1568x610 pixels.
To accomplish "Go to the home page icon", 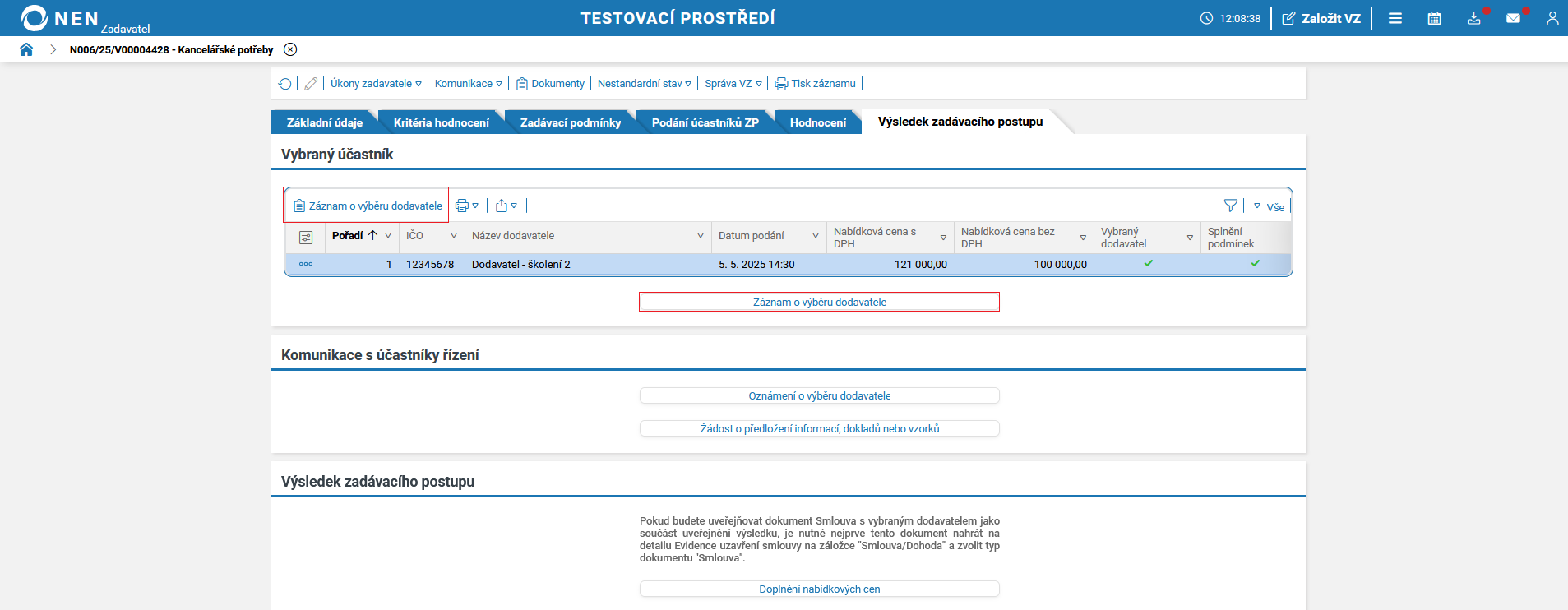I will tap(26, 49).
